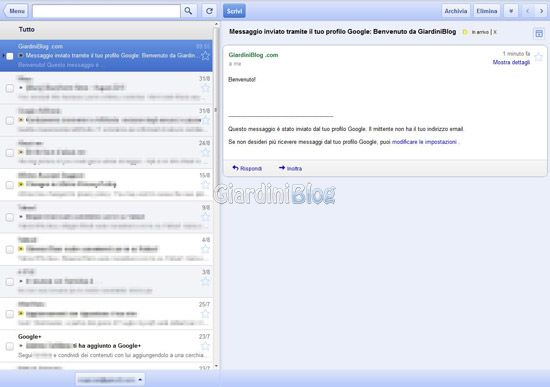The image size is (550, 387).
Task: Tick checkbox of the 25/7 email
Action: 10,314
